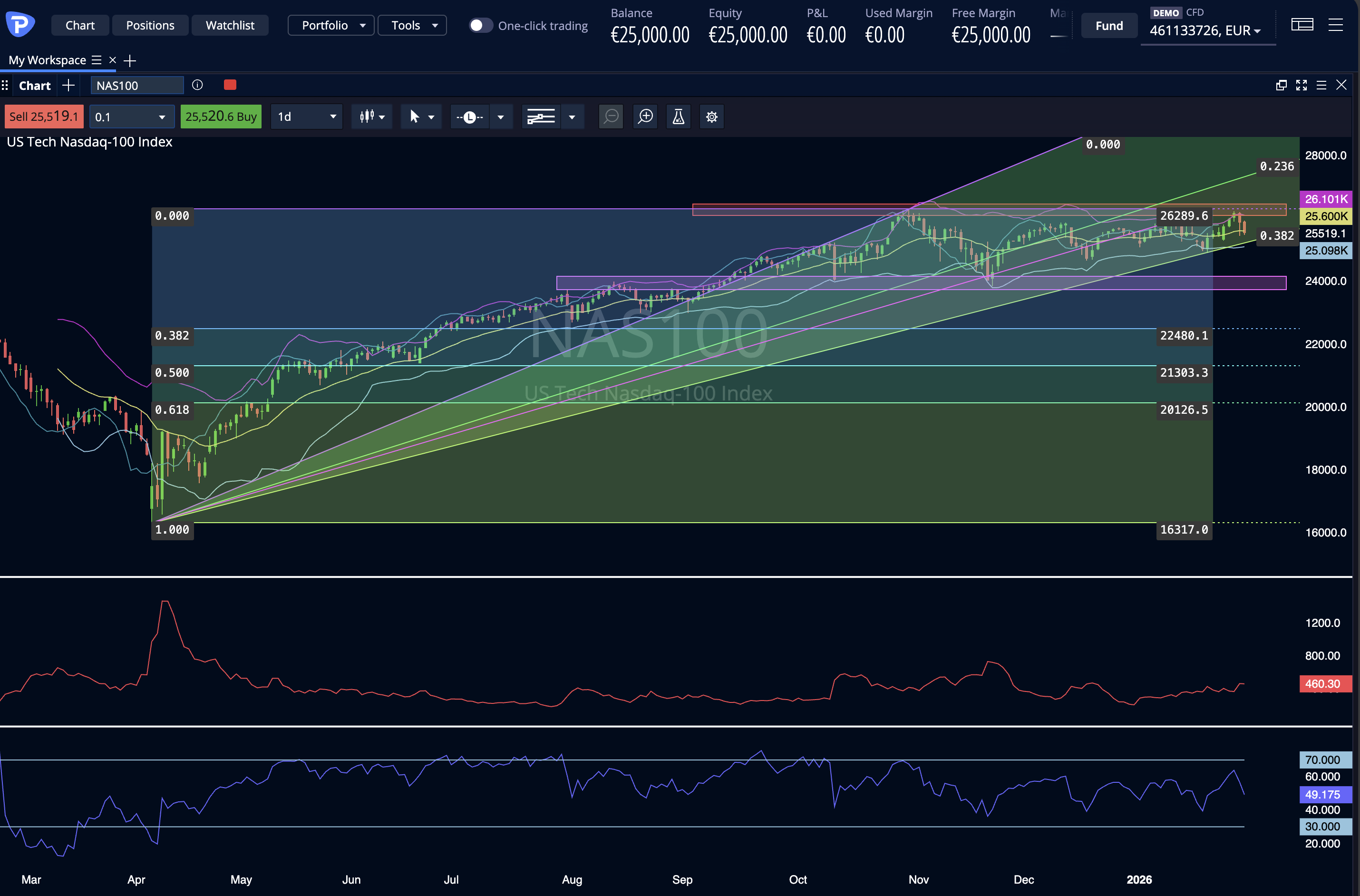1360x896 pixels.
Task: Open the 1d timeframe dropdown
Action: pyautogui.click(x=306, y=117)
